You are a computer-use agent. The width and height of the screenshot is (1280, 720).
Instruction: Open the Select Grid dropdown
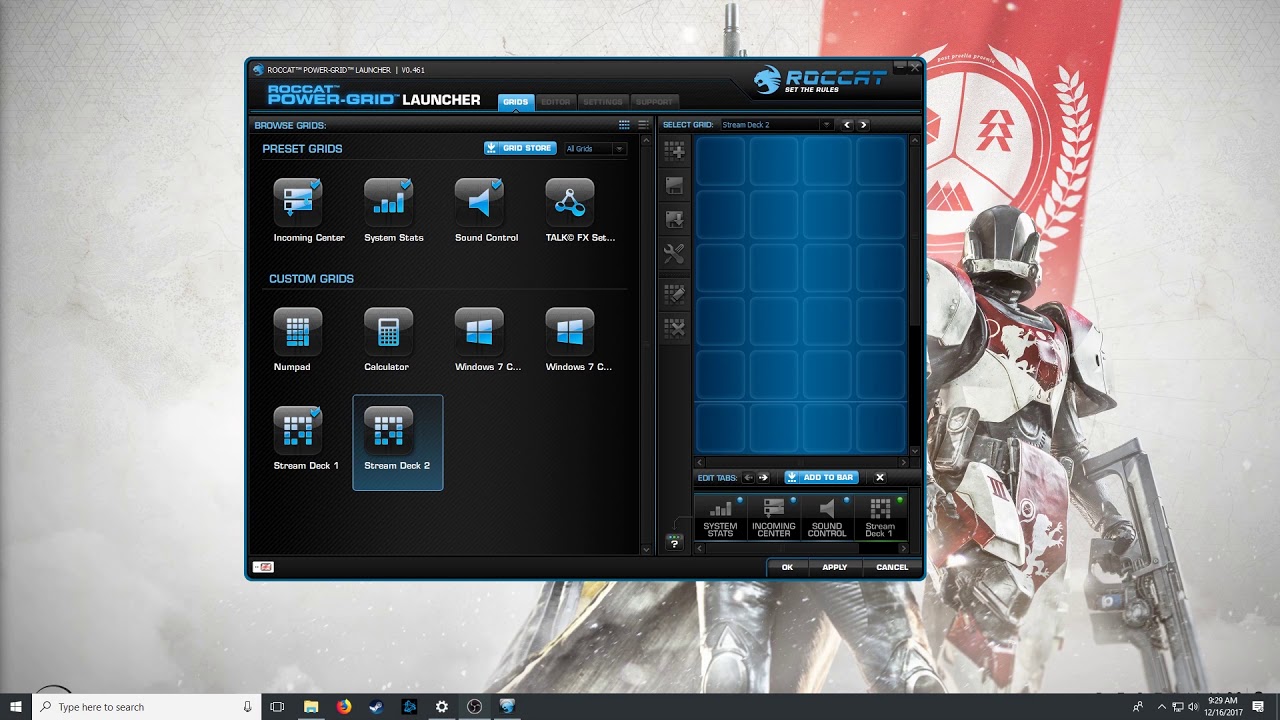[776, 125]
